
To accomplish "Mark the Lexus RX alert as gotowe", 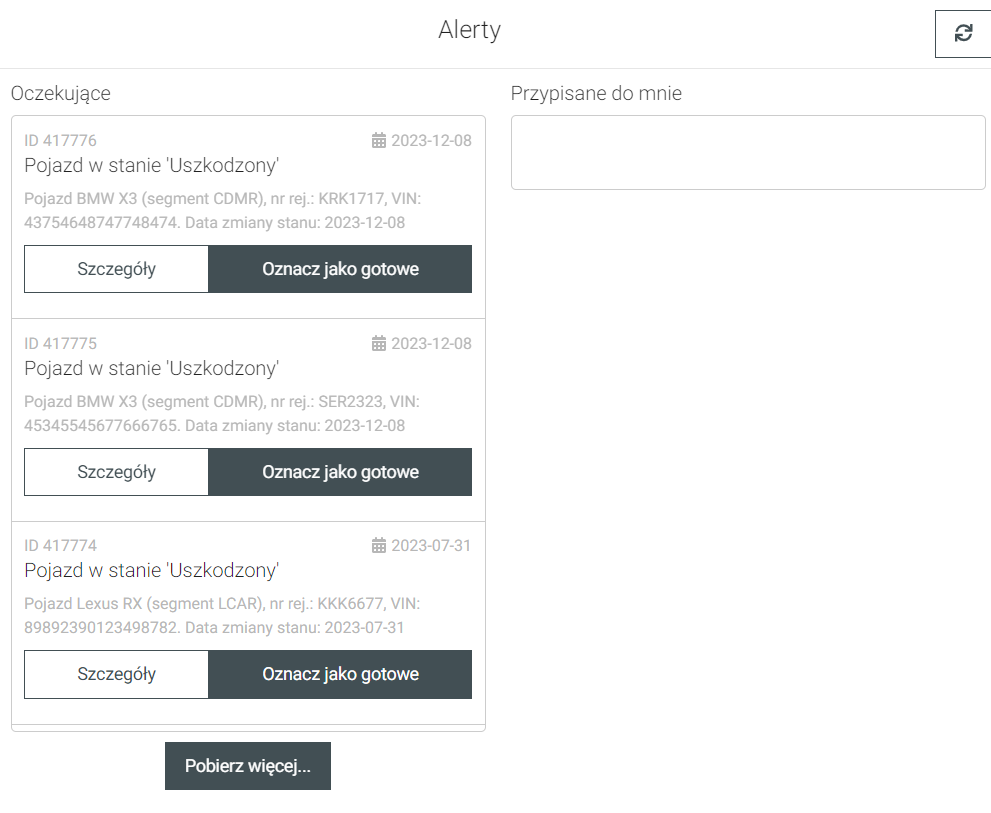I will (x=340, y=674).
